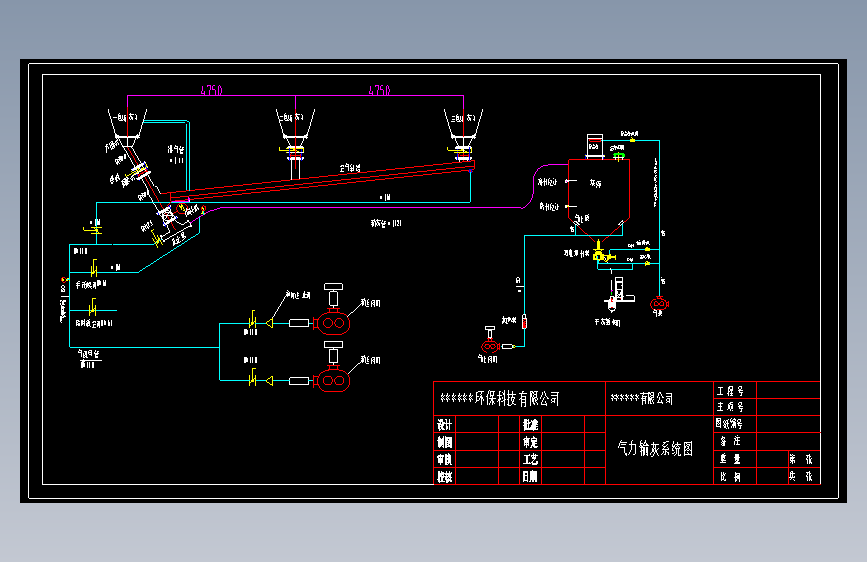Select the small red blower below the silo pipe
867x562 pixels.
490,347
